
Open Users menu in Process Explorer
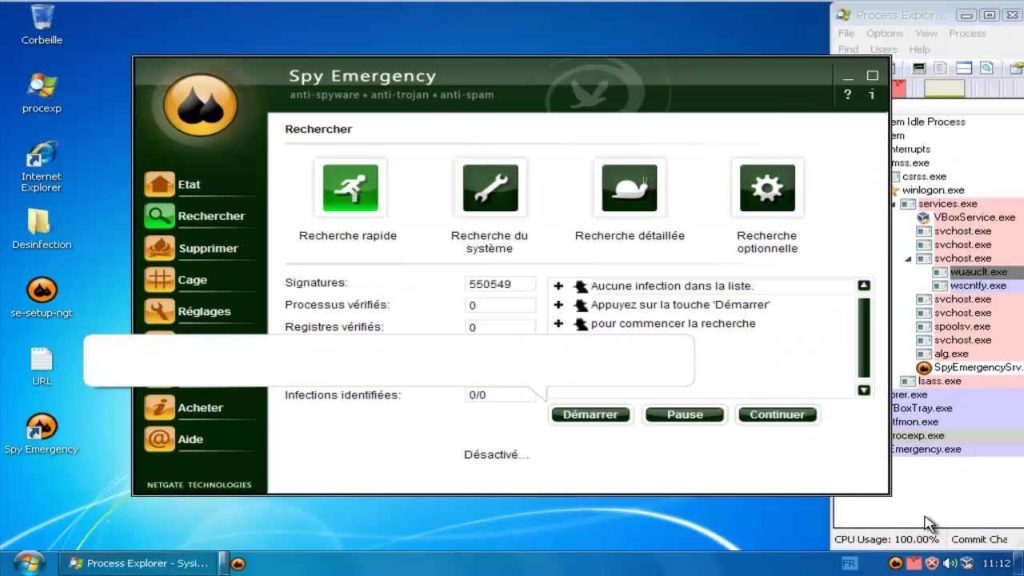[x=883, y=50]
